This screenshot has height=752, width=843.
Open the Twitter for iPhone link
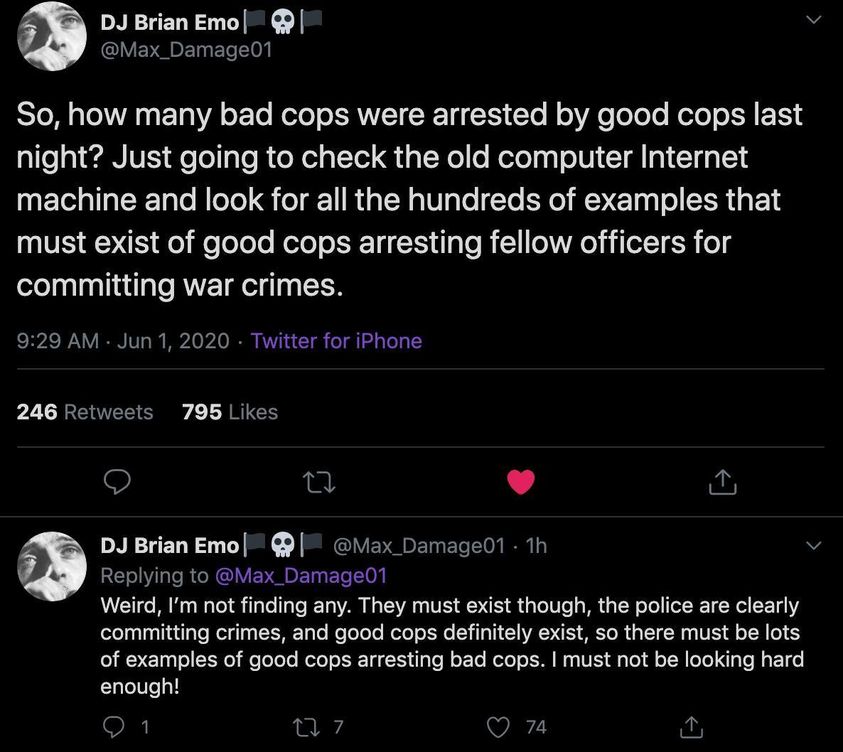click(336, 341)
